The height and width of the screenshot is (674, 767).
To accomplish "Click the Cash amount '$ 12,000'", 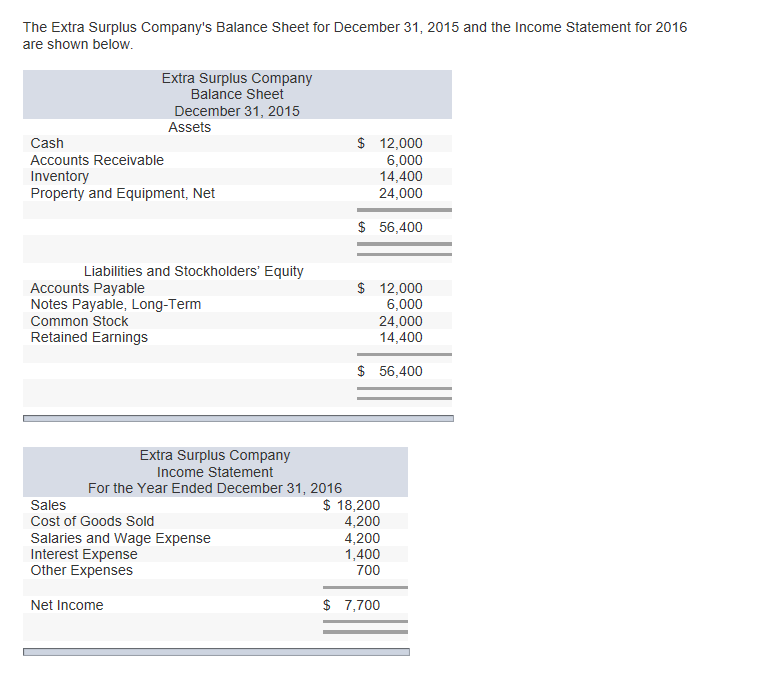I will [x=390, y=143].
